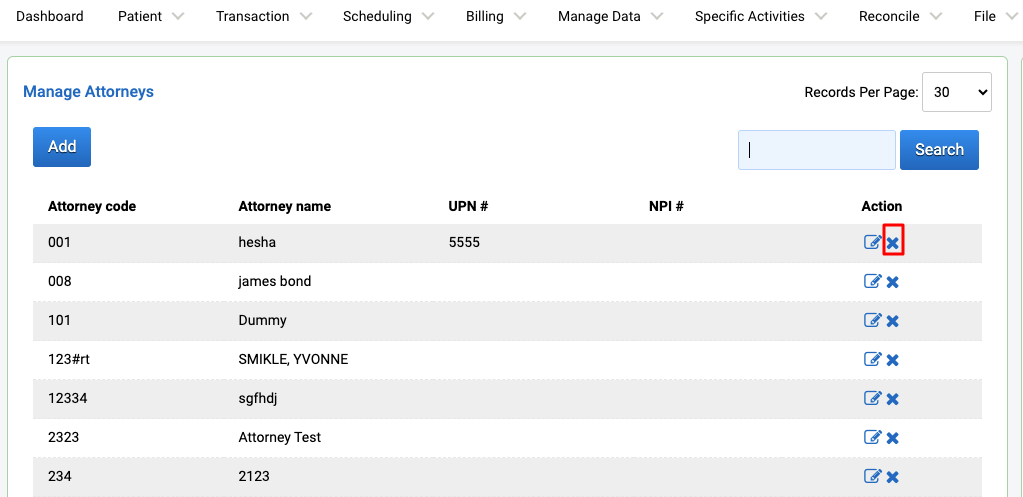Delete attorney 2123 with code 234
The height and width of the screenshot is (497, 1023).
click(893, 477)
